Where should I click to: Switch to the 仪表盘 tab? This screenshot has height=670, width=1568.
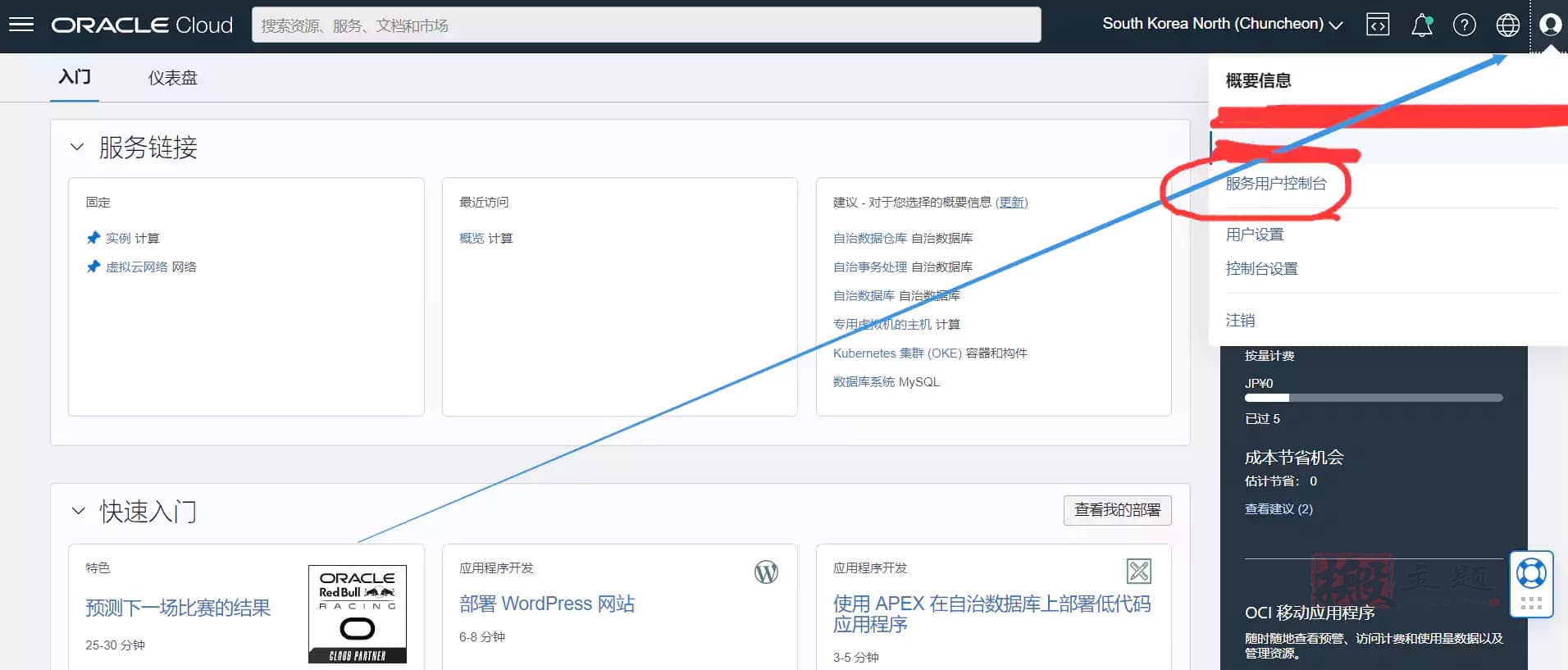pos(172,78)
